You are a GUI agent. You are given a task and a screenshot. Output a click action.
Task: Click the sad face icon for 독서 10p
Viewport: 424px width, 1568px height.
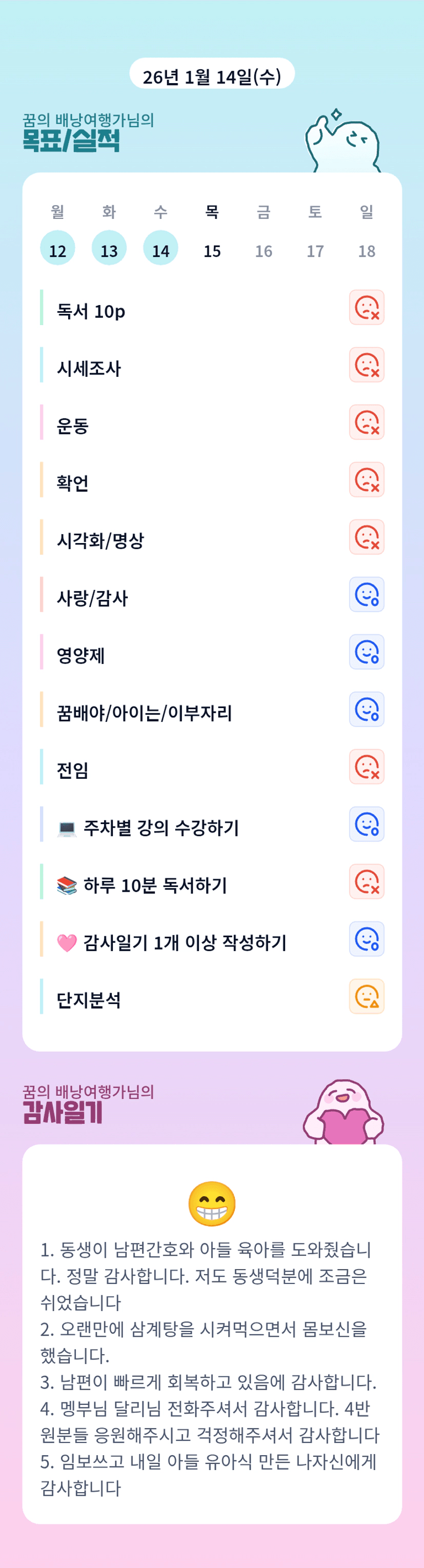point(366,307)
